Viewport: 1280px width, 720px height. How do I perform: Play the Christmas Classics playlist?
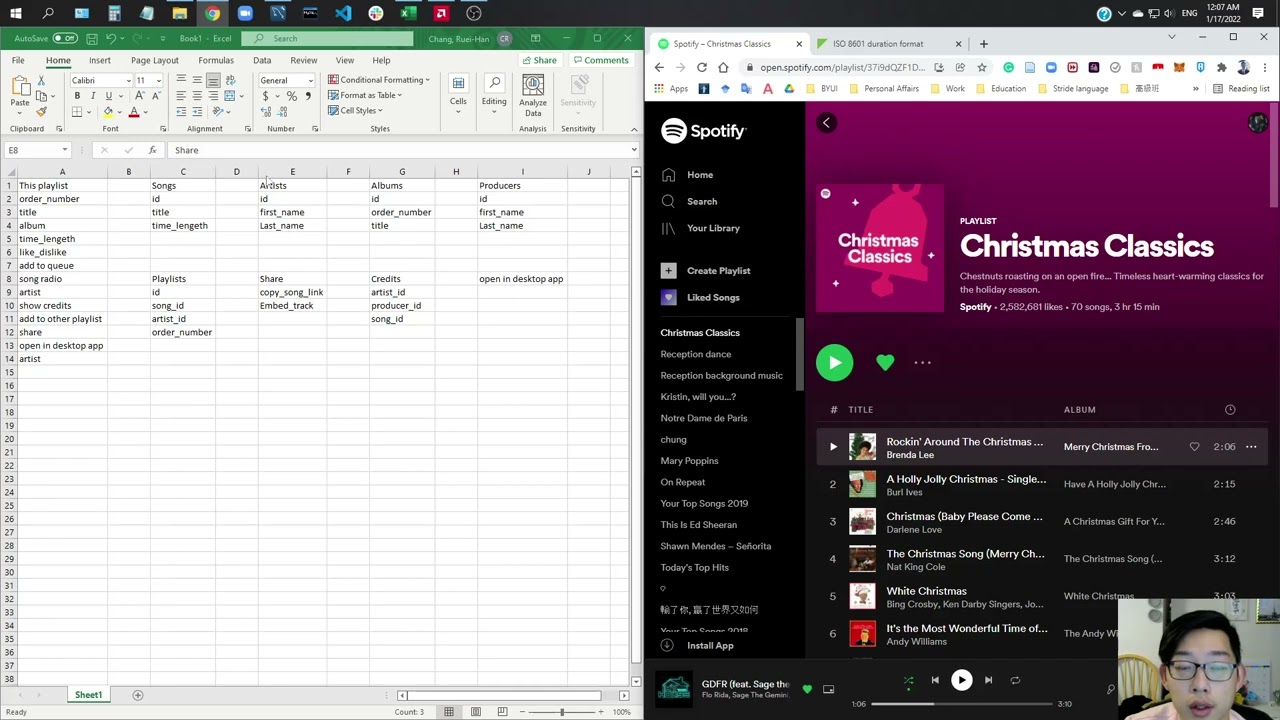[x=834, y=362]
